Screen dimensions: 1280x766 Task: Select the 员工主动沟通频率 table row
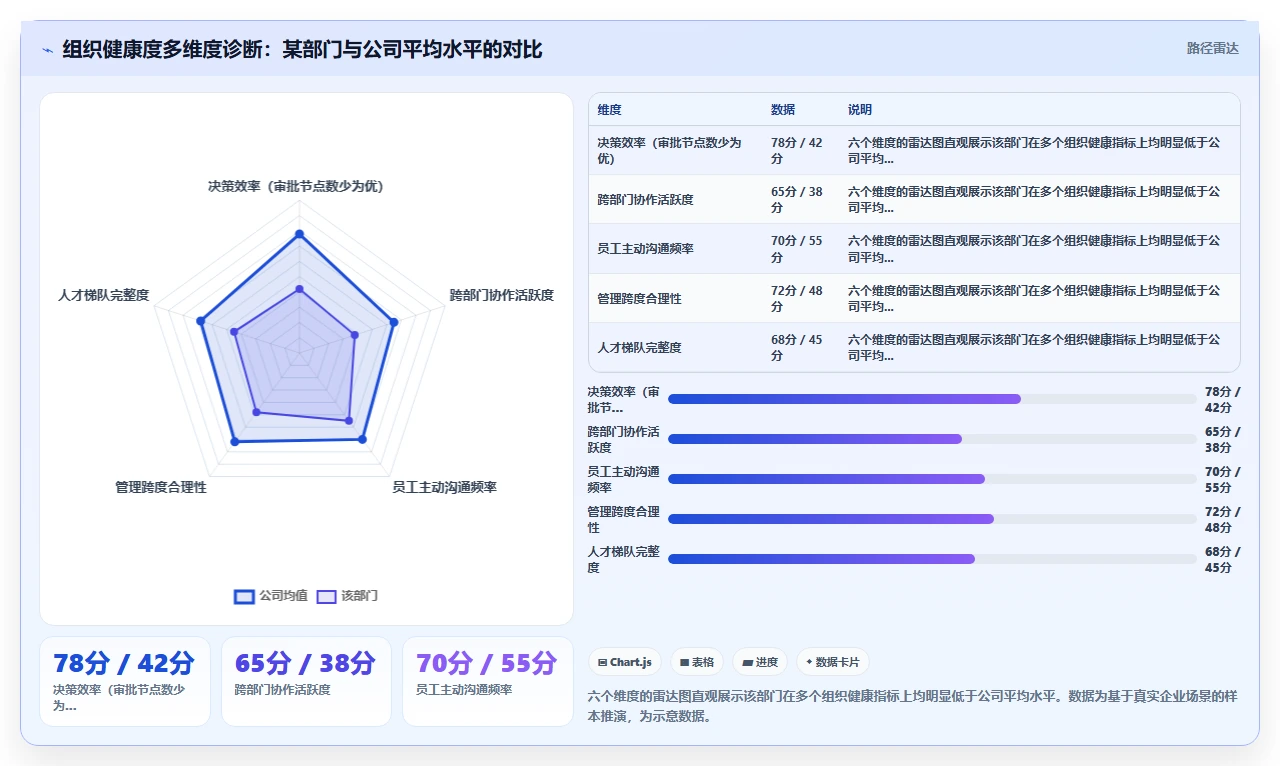coord(914,249)
